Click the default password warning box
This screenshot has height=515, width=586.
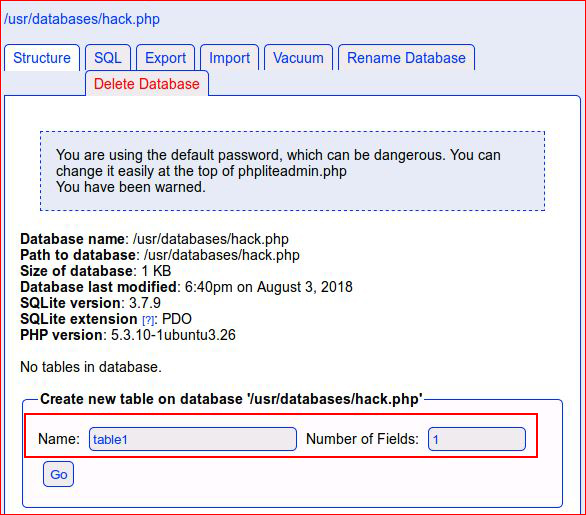292,171
